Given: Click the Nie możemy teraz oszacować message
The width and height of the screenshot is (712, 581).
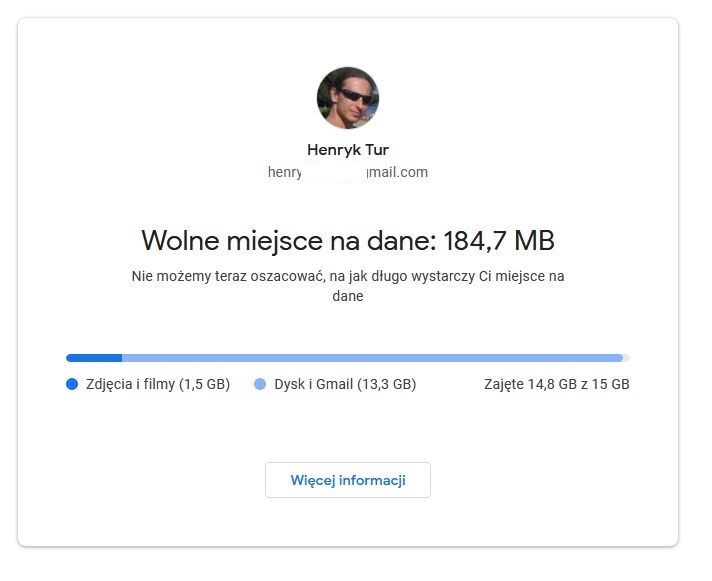Looking at the screenshot, I should click(x=348, y=286).
